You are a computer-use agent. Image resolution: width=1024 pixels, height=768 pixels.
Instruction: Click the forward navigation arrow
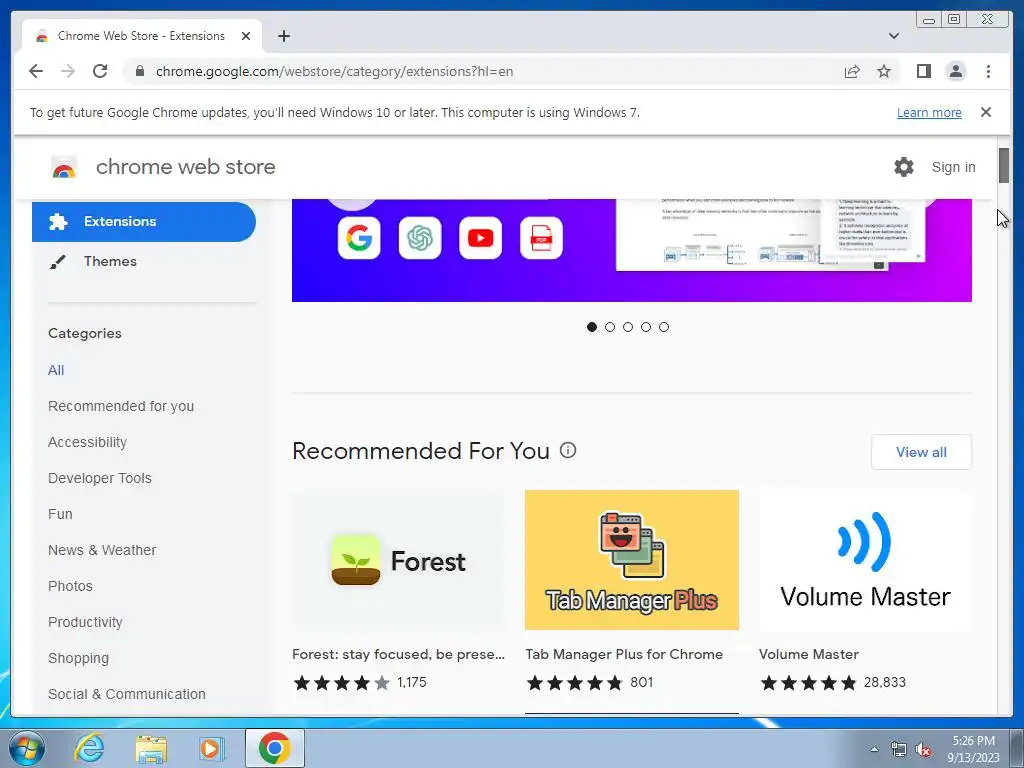pos(68,71)
